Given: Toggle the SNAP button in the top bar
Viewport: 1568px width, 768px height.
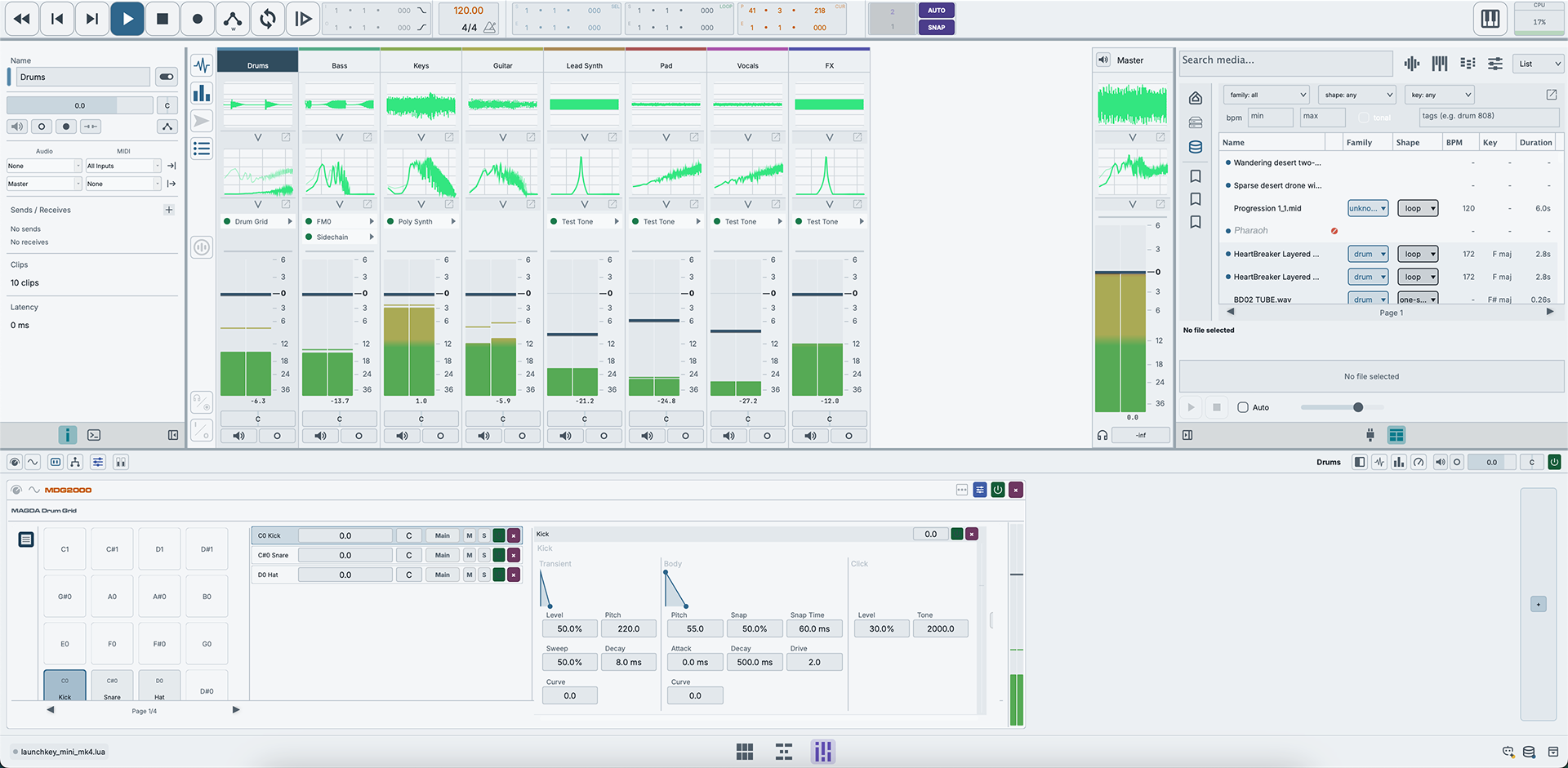Looking at the screenshot, I should (x=936, y=27).
